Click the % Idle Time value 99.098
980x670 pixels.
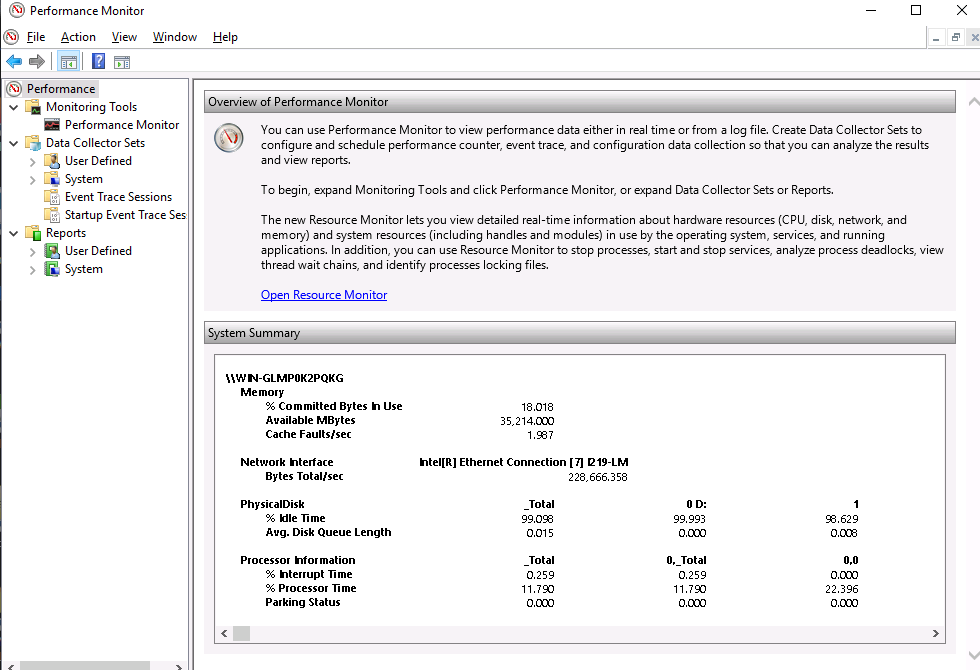coord(538,519)
